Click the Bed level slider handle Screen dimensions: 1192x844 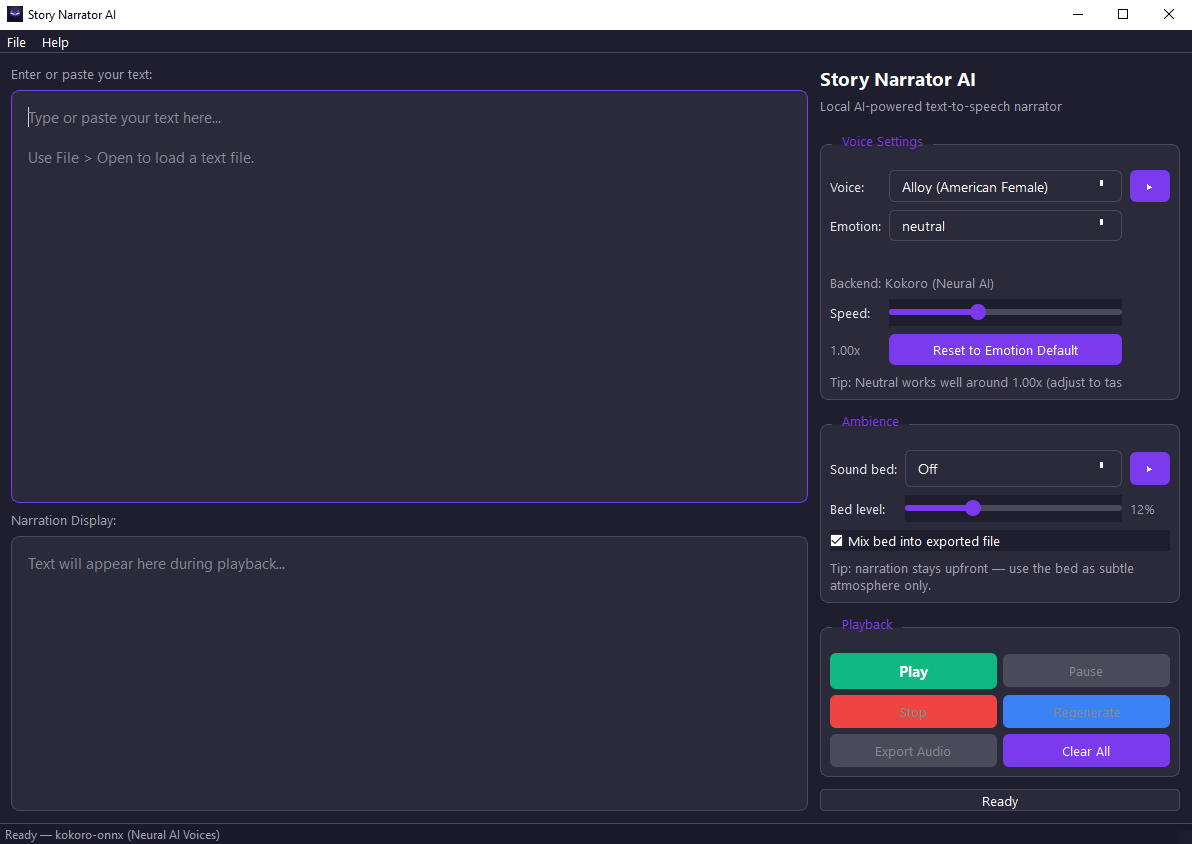click(x=972, y=509)
